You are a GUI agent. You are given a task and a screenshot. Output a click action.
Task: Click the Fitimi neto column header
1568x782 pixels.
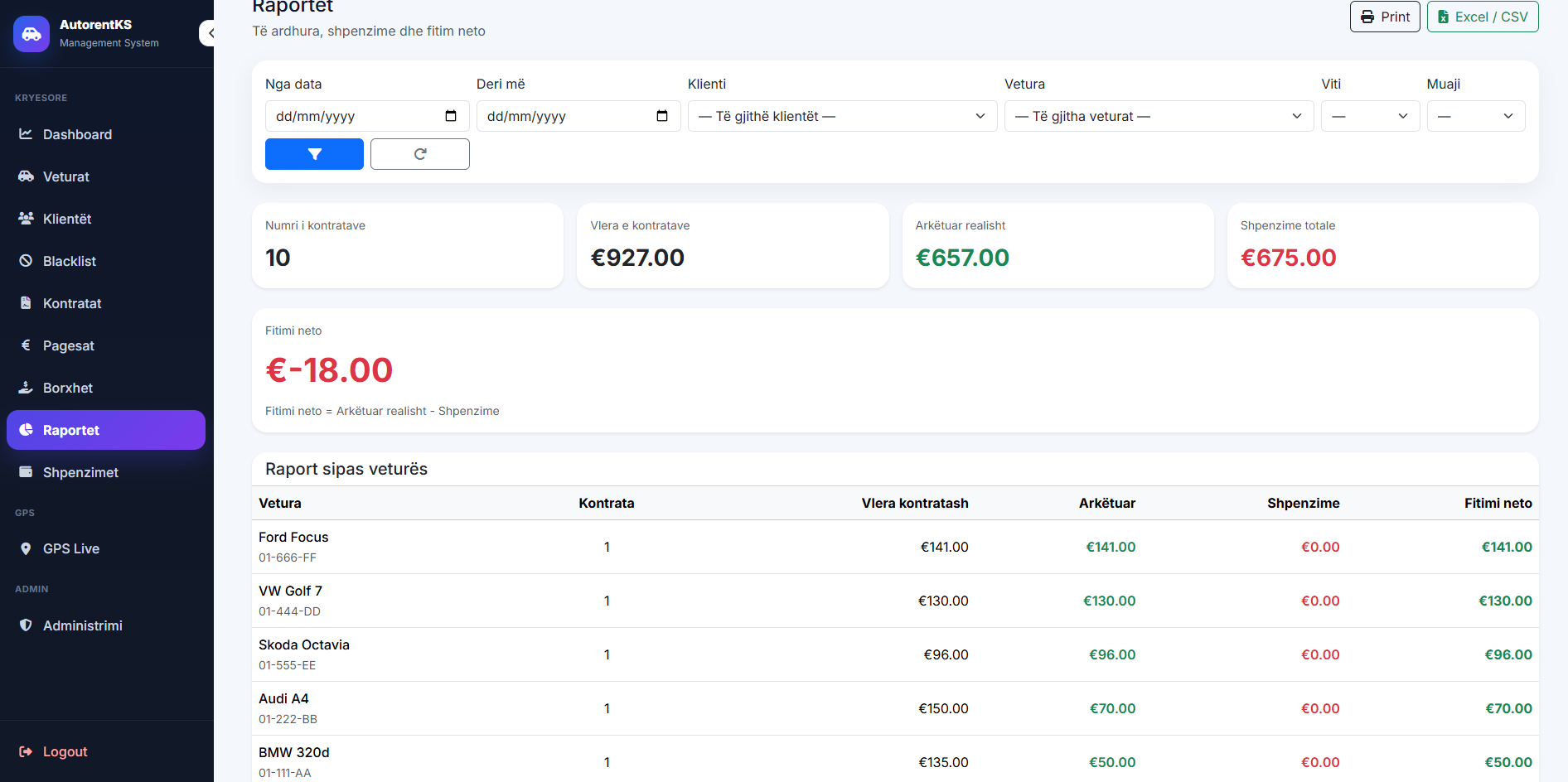(x=1498, y=503)
